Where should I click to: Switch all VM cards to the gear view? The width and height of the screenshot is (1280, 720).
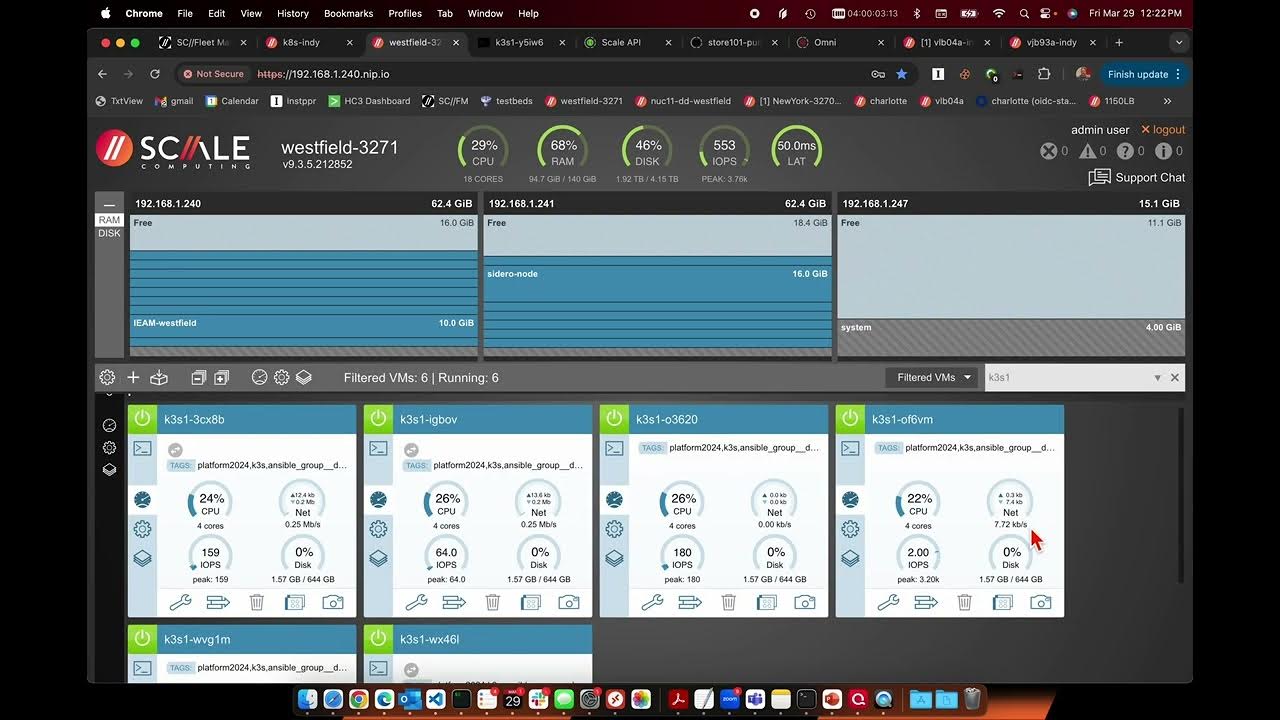[282, 377]
